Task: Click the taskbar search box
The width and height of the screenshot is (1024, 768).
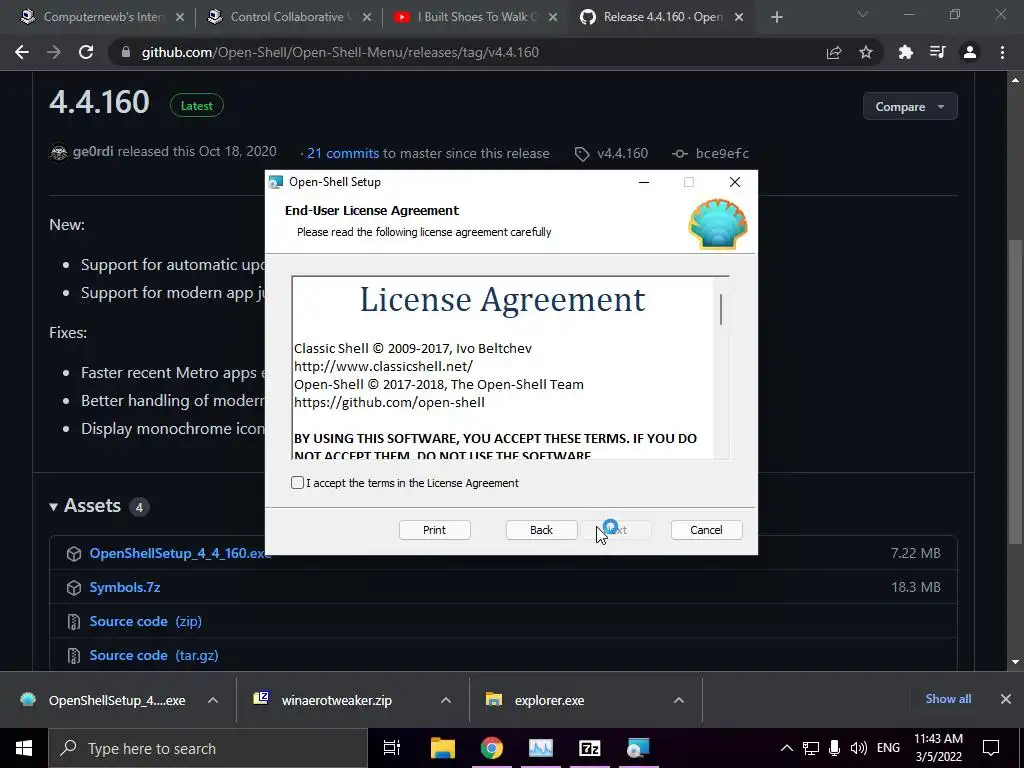Action: click(208, 748)
